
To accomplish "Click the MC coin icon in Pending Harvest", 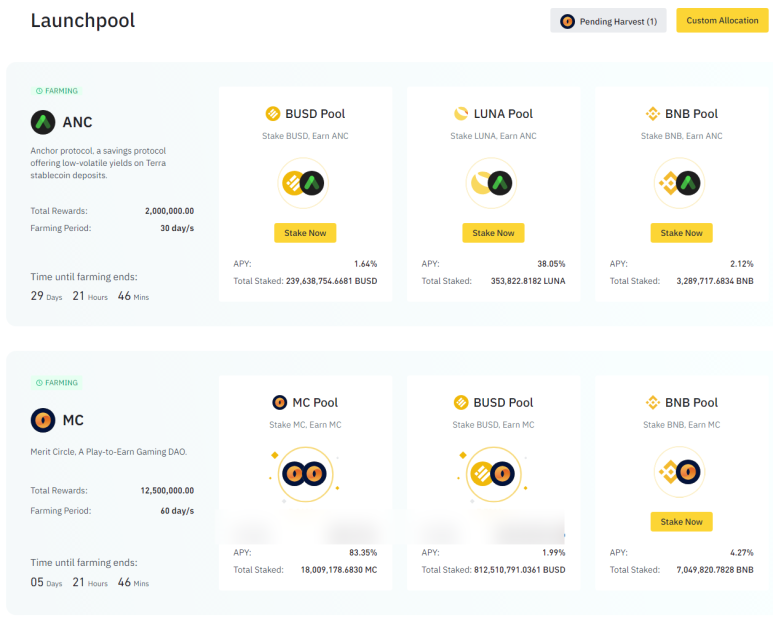I will [x=567, y=22].
